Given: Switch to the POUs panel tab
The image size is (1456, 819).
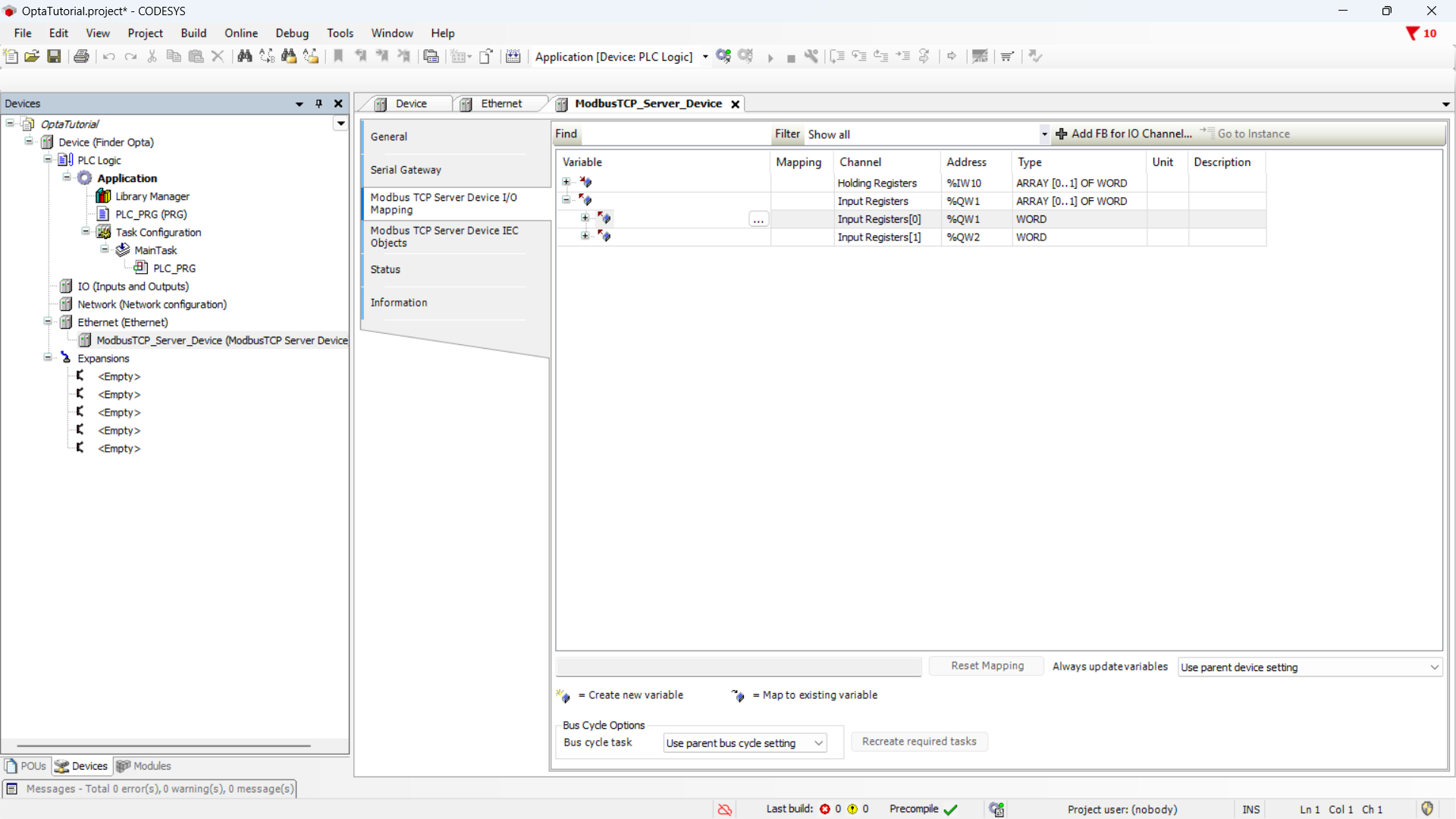Looking at the screenshot, I should point(27,766).
